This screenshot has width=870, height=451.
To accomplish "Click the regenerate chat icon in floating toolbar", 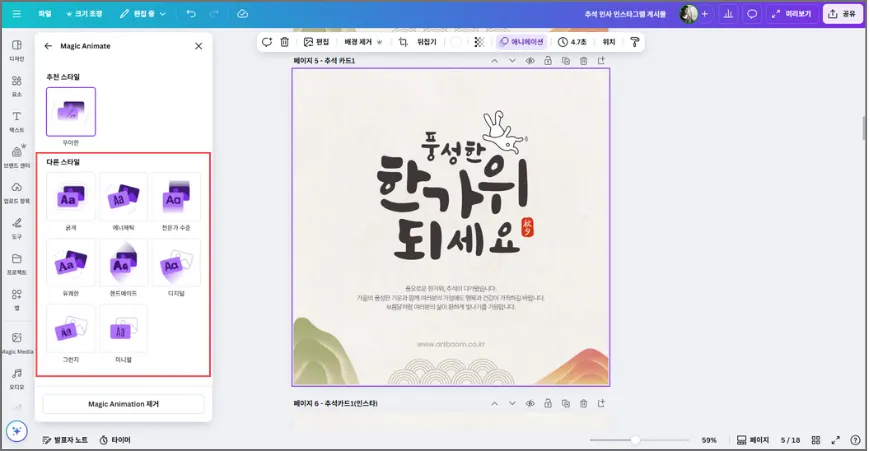I will (267, 42).
